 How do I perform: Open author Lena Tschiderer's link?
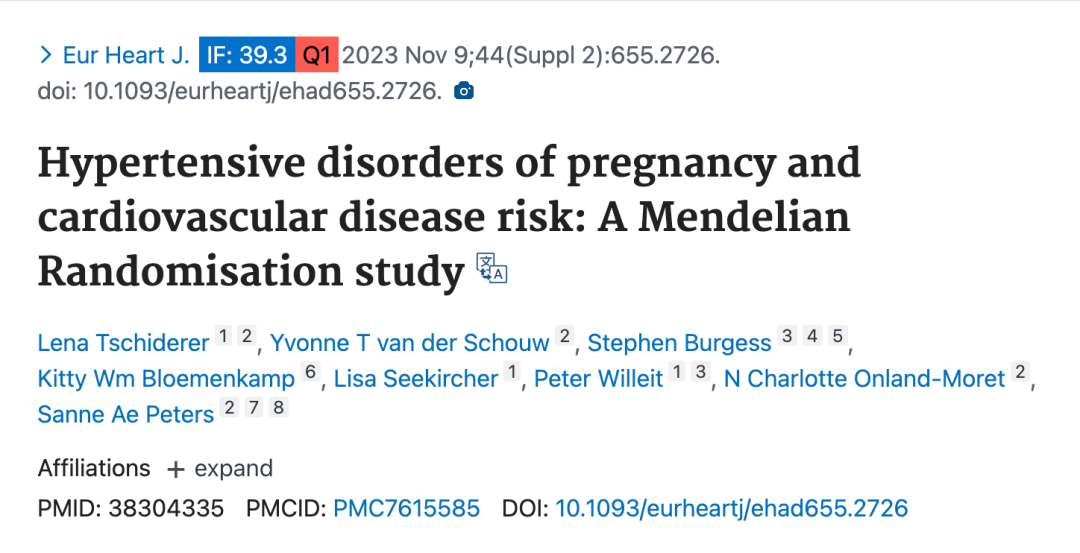tap(123, 343)
